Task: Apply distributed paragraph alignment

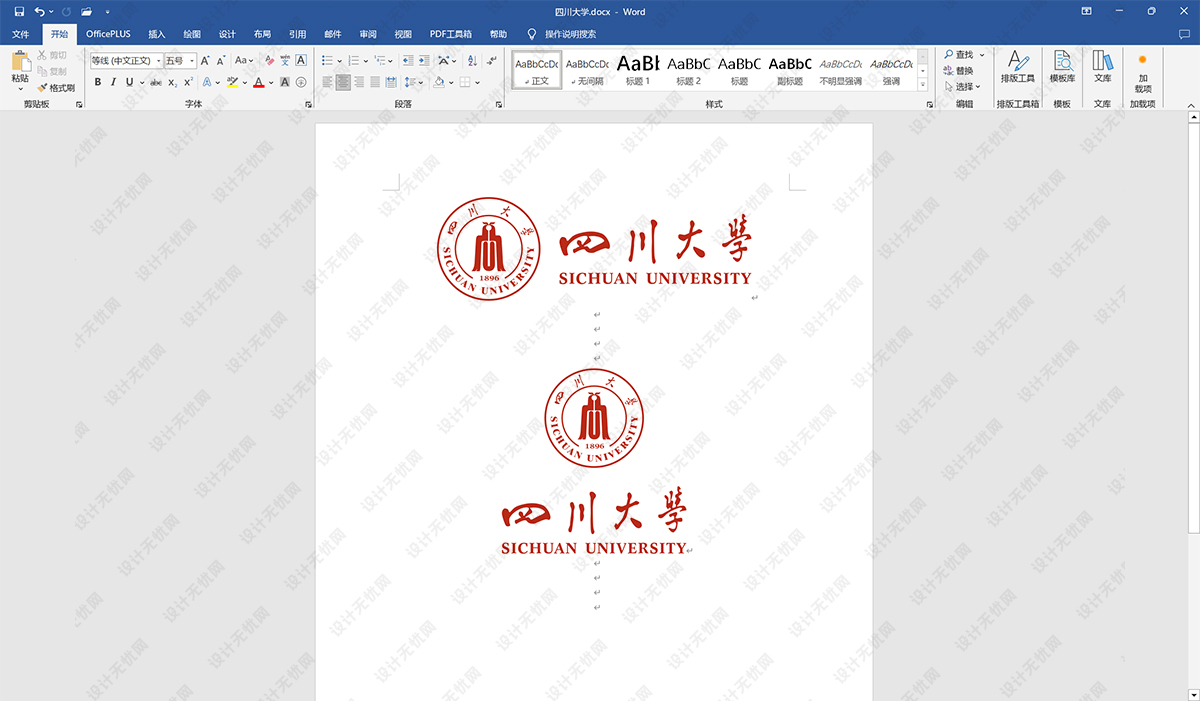Action: coord(391,82)
